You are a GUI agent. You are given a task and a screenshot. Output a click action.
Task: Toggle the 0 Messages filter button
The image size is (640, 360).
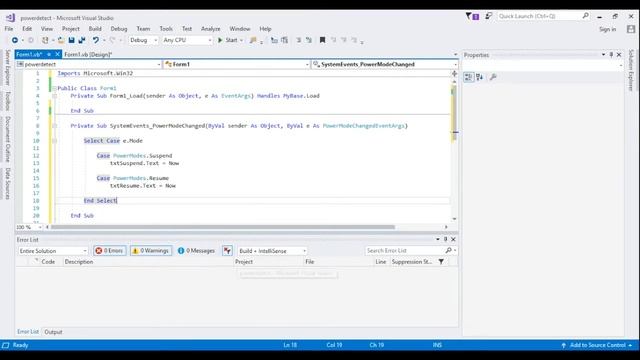tap(196, 251)
